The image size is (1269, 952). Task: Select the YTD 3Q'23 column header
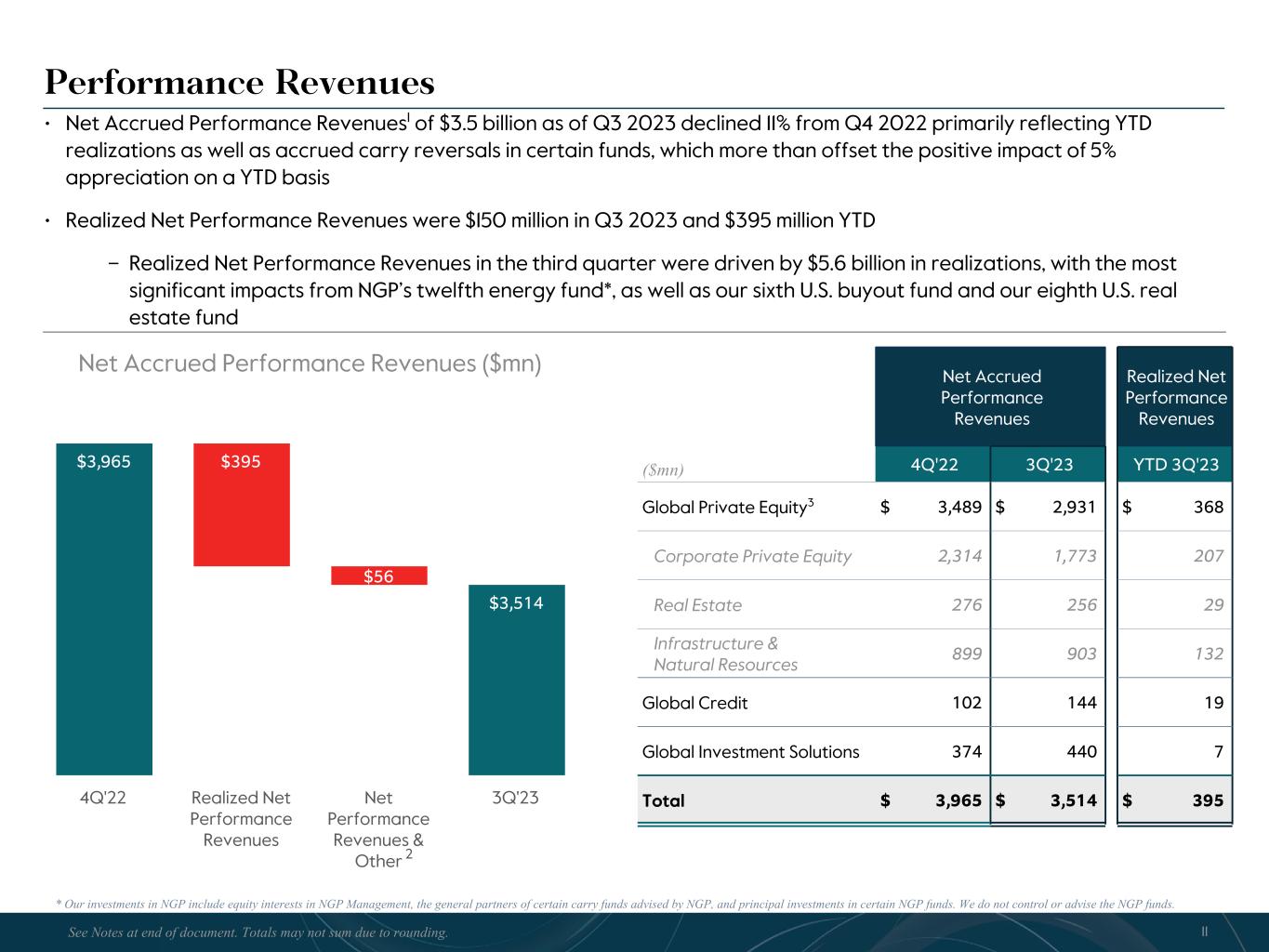coord(1175,464)
